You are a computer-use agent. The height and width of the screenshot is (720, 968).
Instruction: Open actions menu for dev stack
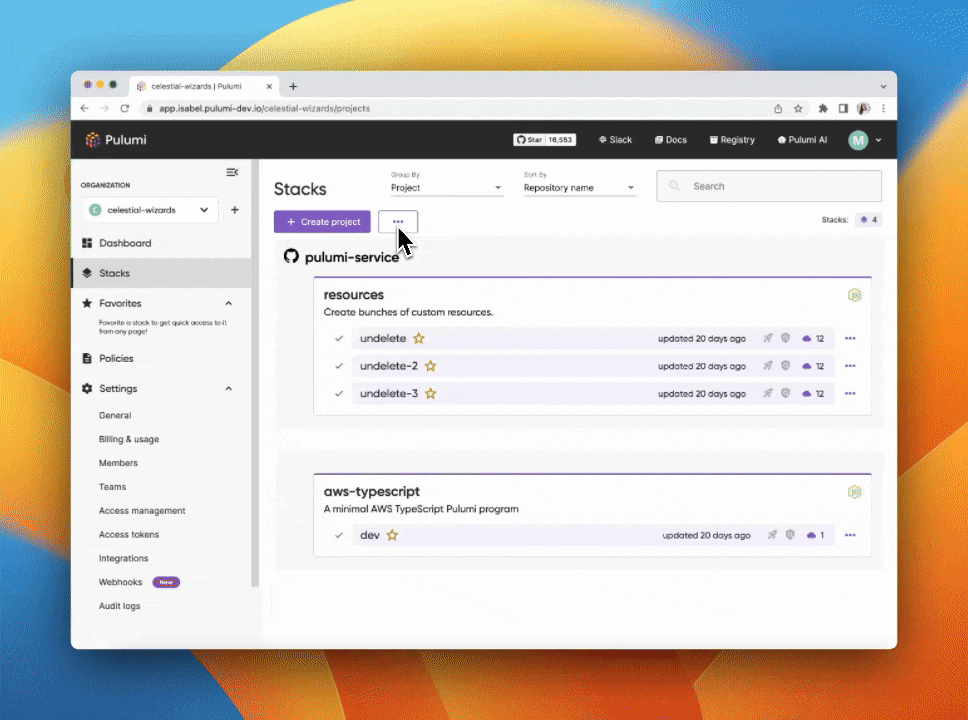point(850,535)
